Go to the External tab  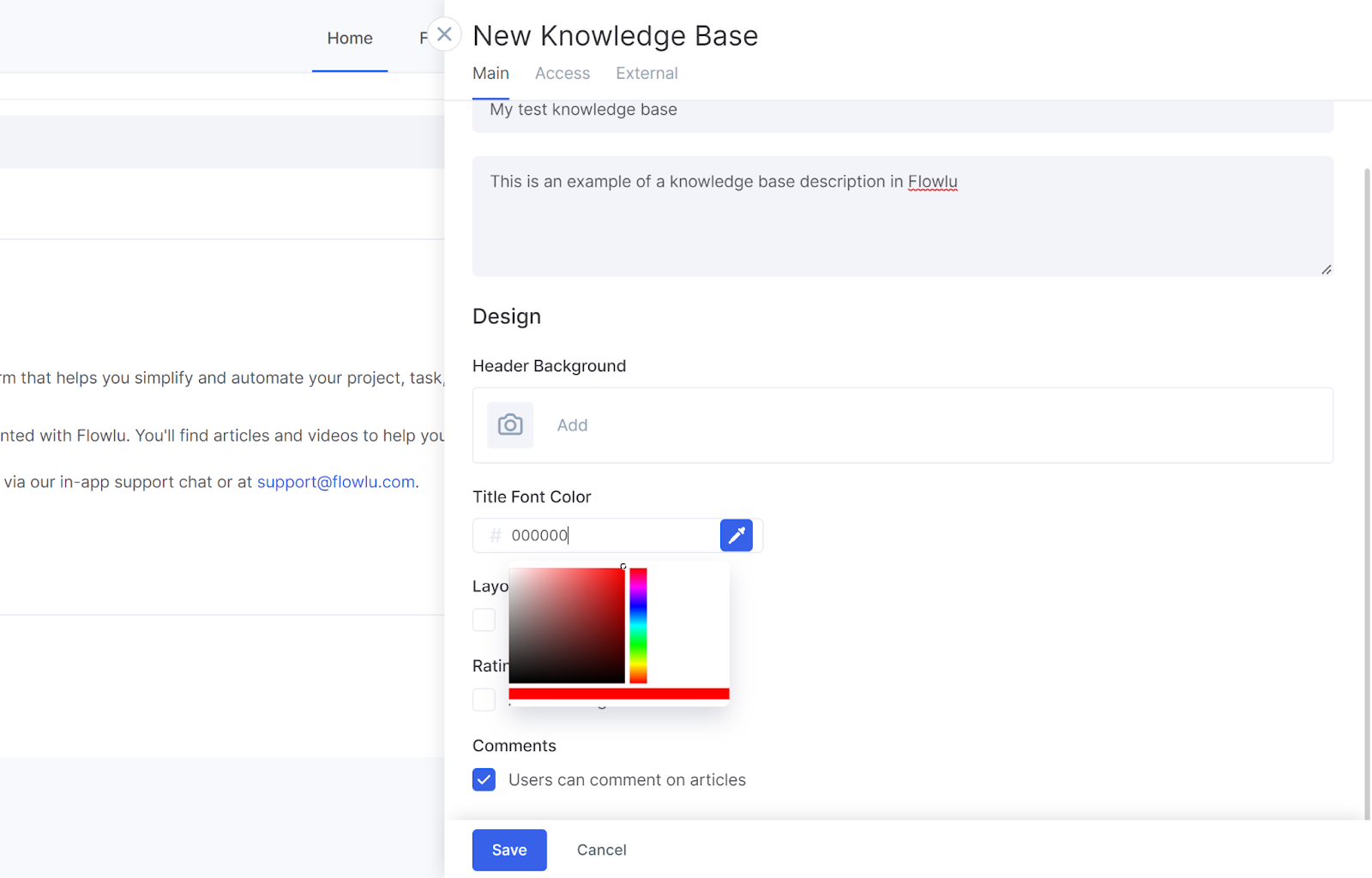click(647, 74)
